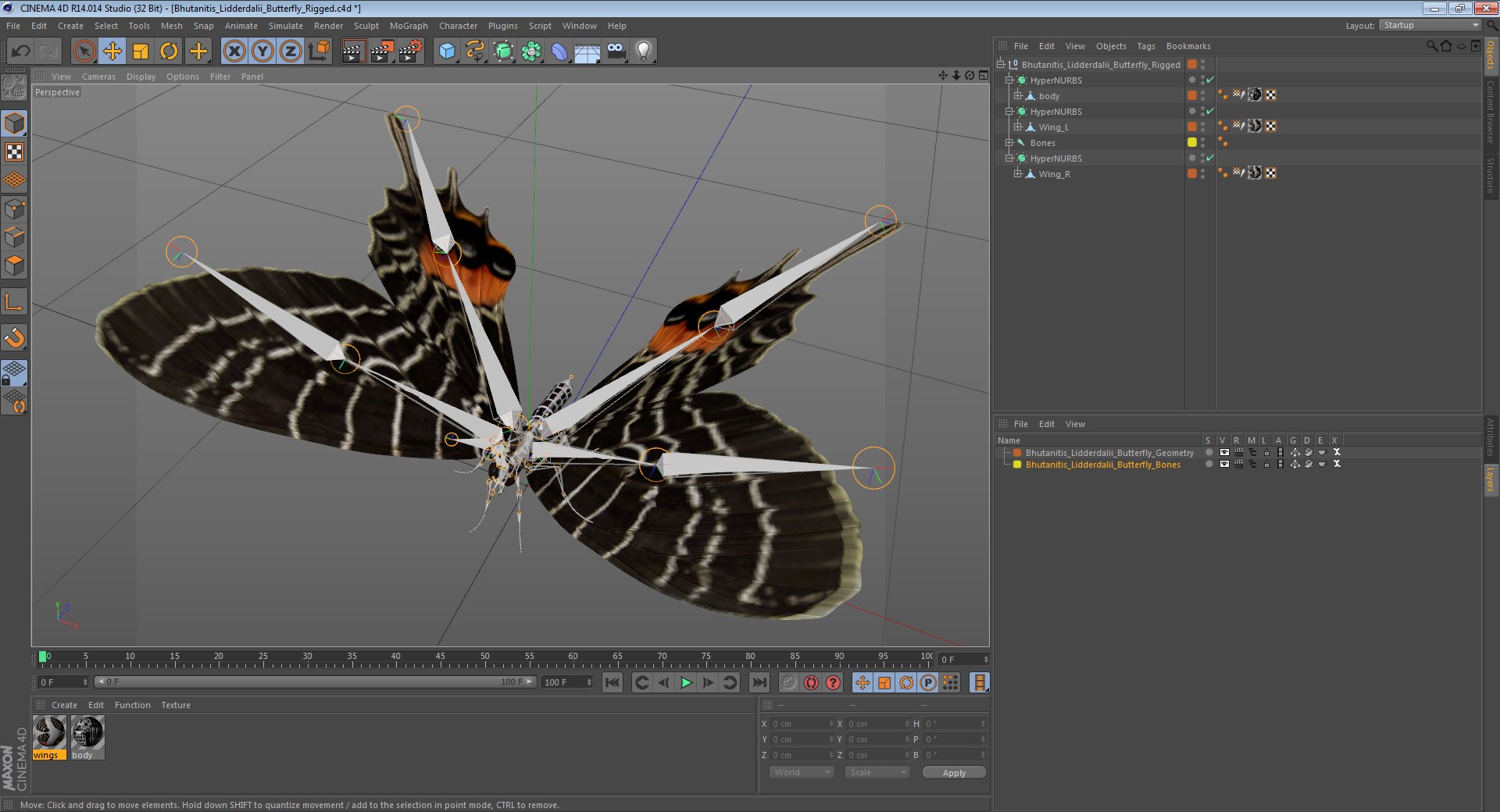Render the active view

point(353,52)
